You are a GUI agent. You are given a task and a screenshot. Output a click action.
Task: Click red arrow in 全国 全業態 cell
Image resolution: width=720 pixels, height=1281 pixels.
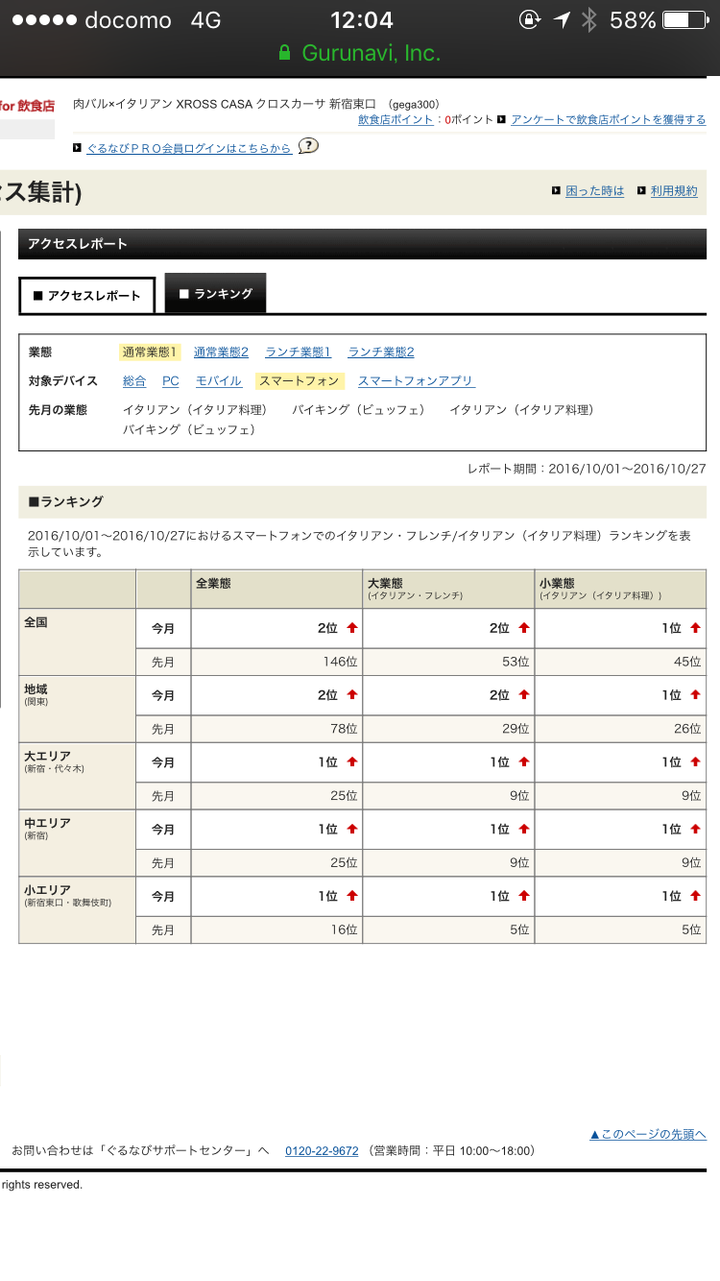(x=352, y=628)
